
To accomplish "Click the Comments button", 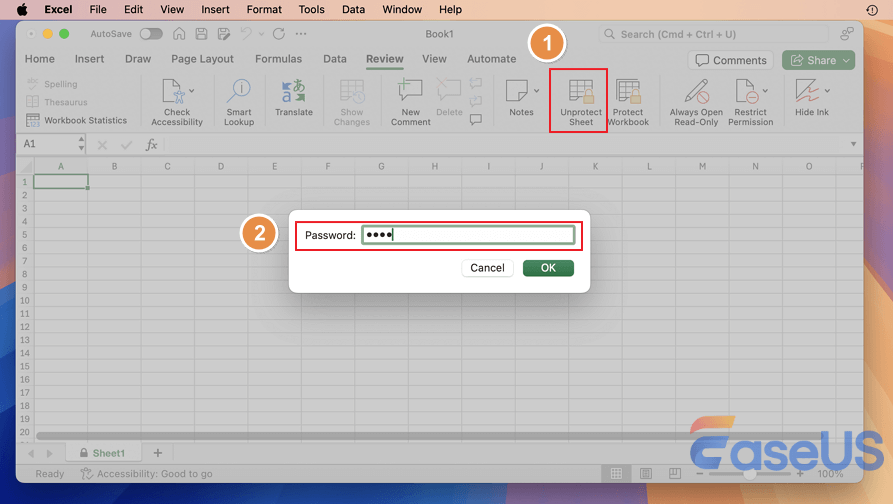I will pyautogui.click(x=731, y=60).
